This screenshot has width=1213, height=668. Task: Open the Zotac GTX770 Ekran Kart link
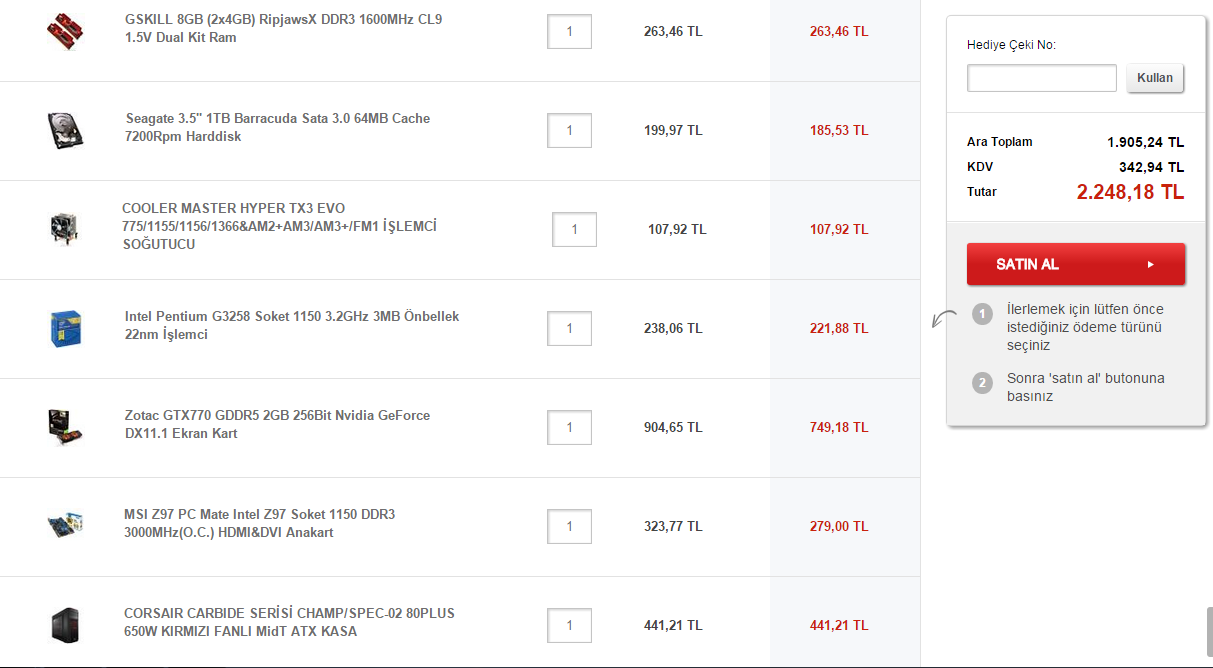pos(277,424)
